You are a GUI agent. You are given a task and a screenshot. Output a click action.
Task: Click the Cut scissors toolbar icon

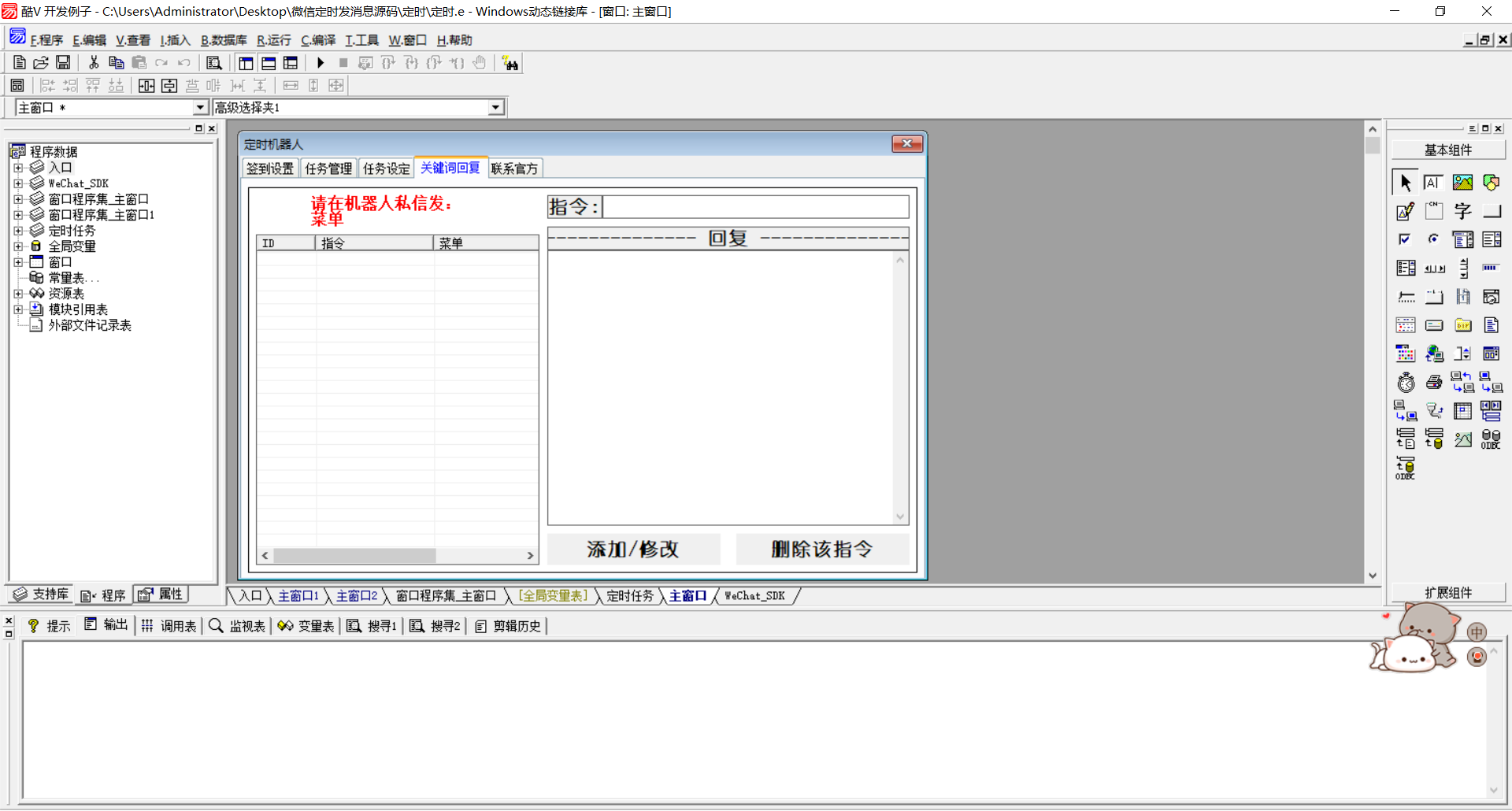point(94,63)
